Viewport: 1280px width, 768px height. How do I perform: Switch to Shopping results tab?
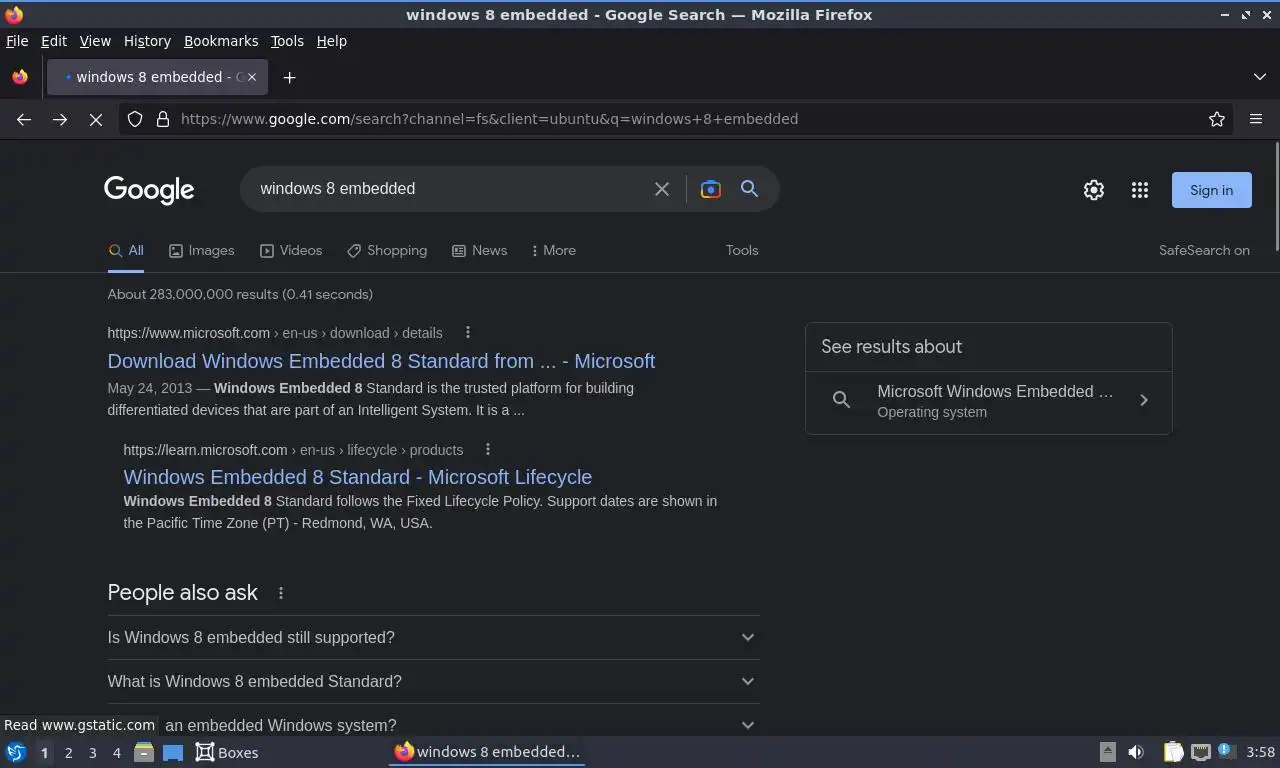click(x=387, y=251)
